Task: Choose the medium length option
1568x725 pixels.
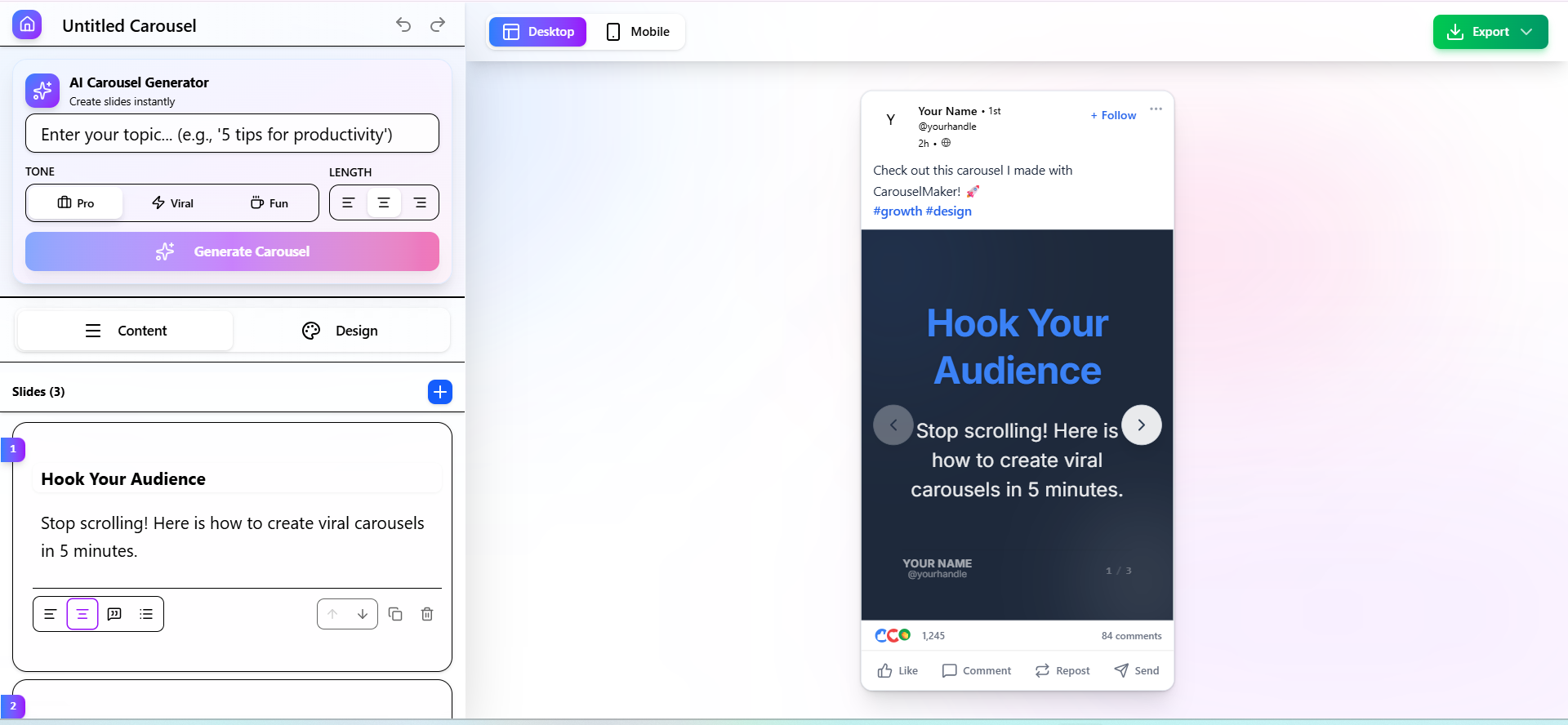Action: (384, 202)
